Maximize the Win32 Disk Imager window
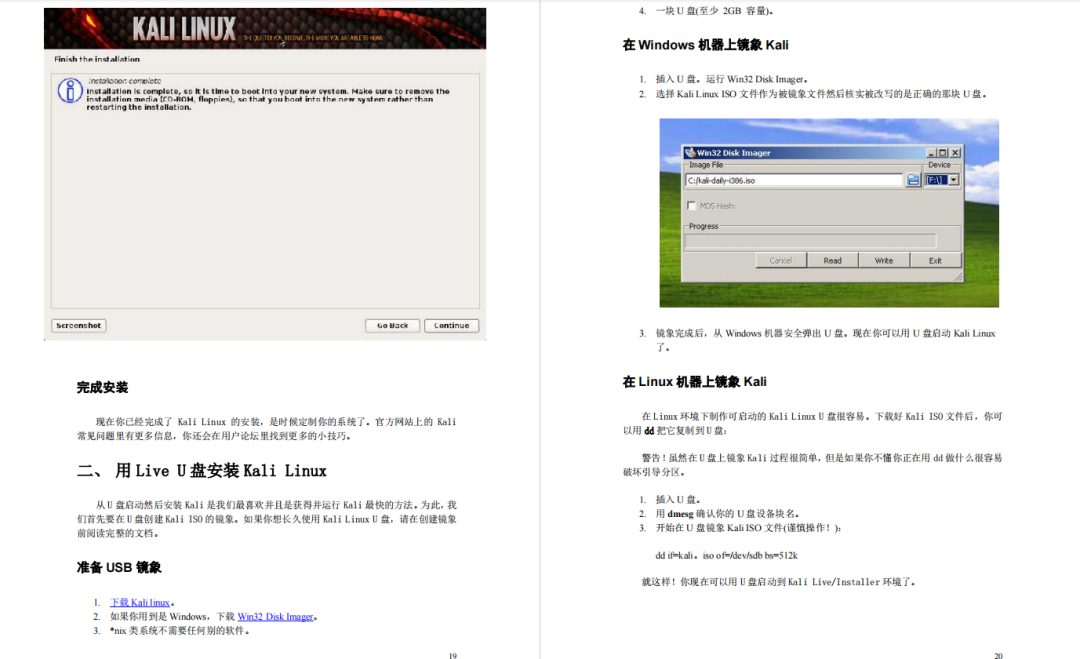The height and width of the screenshot is (659, 1080). point(943,153)
